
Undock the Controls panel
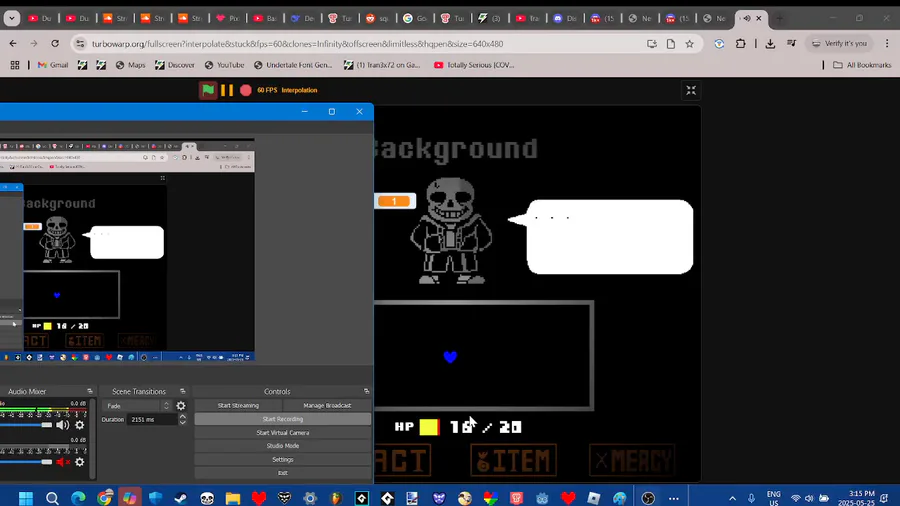[x=366, y=391]
